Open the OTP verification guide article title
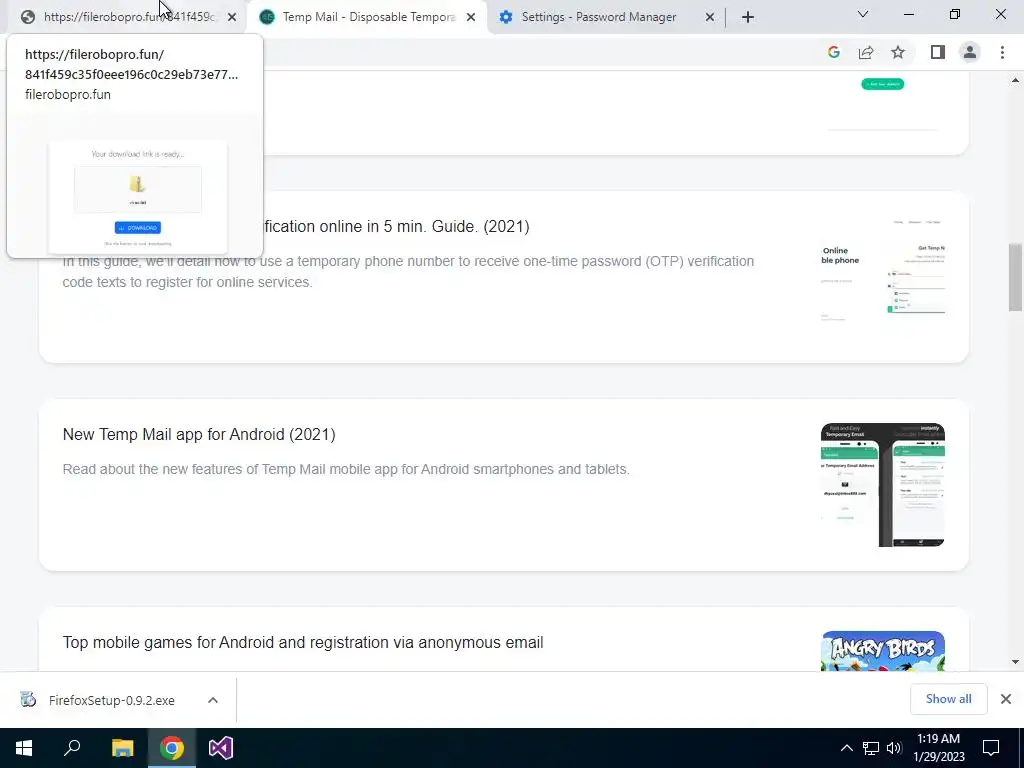Image resolution: width=1024 pixels, height=768 pixels. point(395,227)
